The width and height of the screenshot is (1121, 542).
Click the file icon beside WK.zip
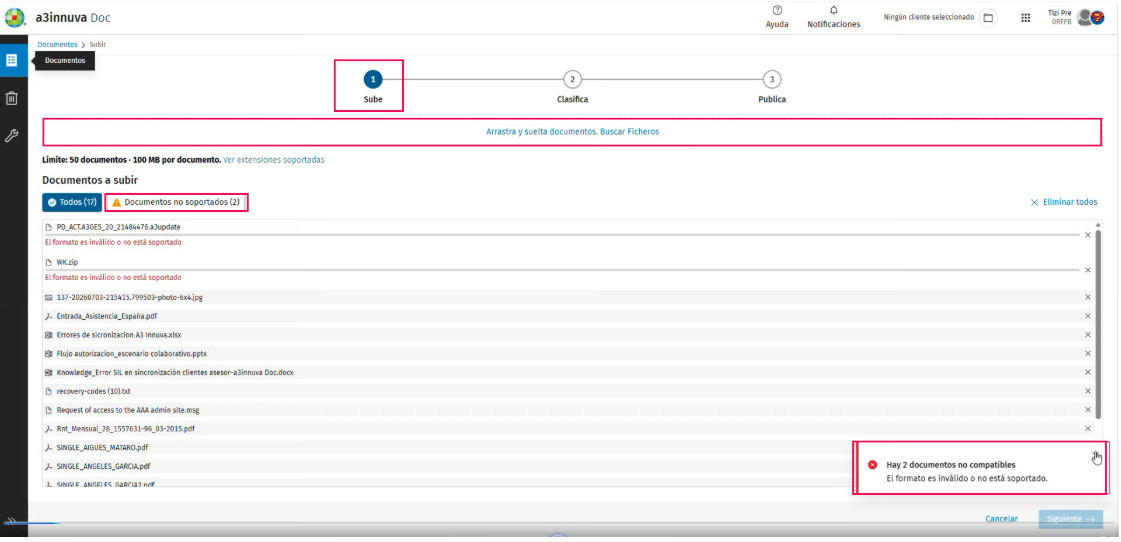point(49,262)
